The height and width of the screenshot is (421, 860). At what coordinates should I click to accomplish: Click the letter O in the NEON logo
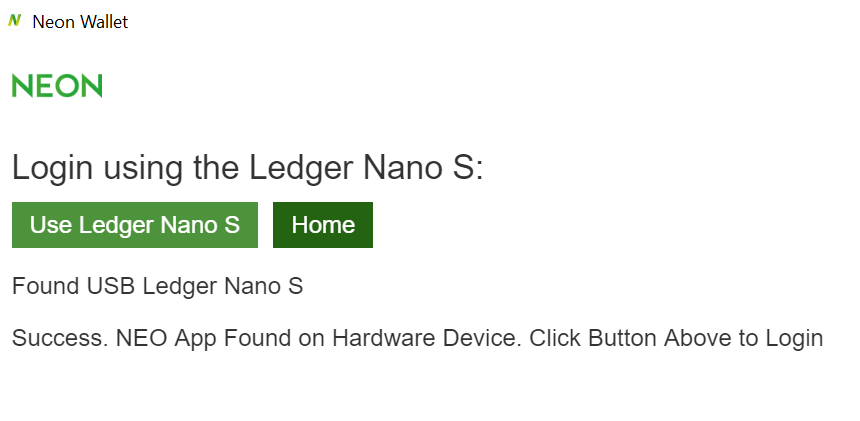tap(68, 86)
